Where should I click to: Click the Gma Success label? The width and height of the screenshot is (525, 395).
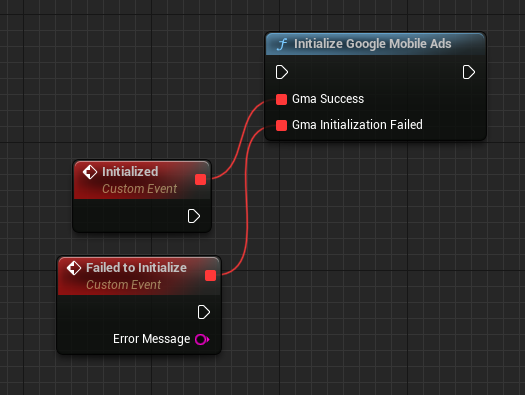coord(328,99)
